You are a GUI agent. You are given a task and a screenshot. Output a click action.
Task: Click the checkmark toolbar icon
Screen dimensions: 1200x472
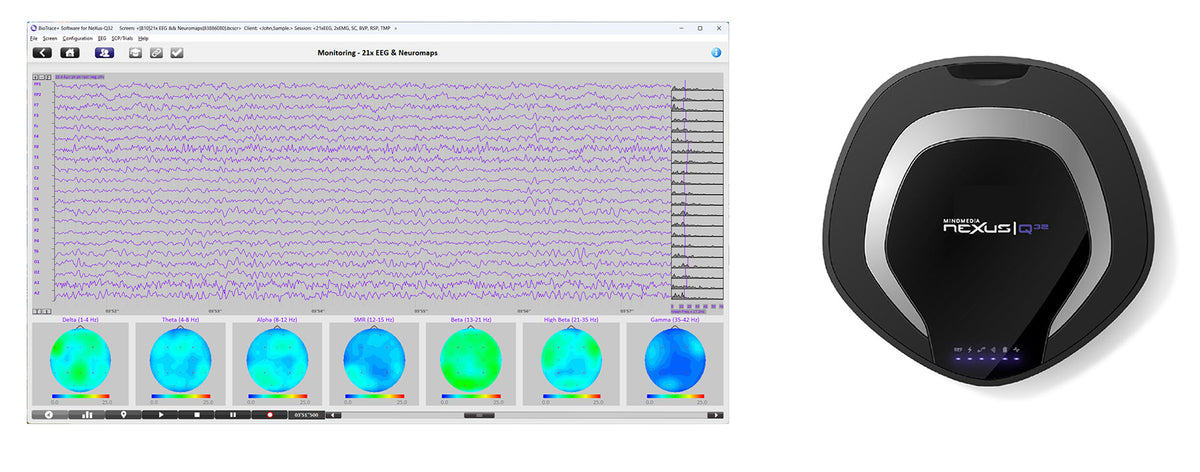(176, 52)
